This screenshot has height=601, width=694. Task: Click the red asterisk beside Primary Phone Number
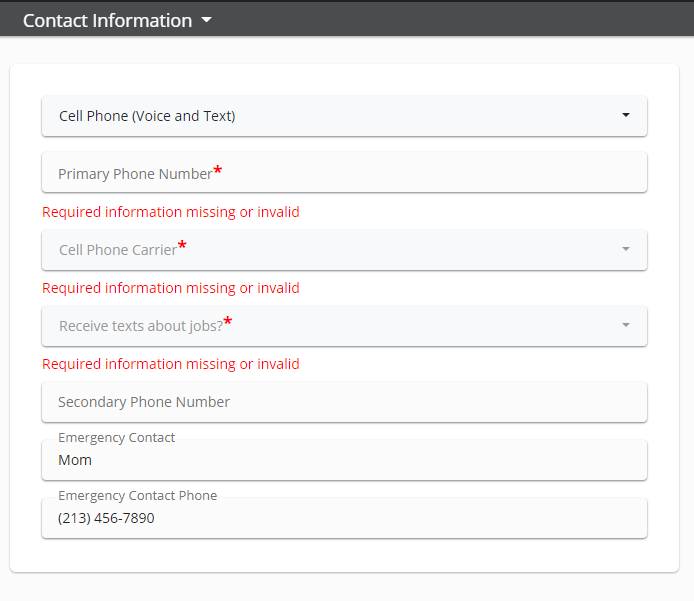218,171
